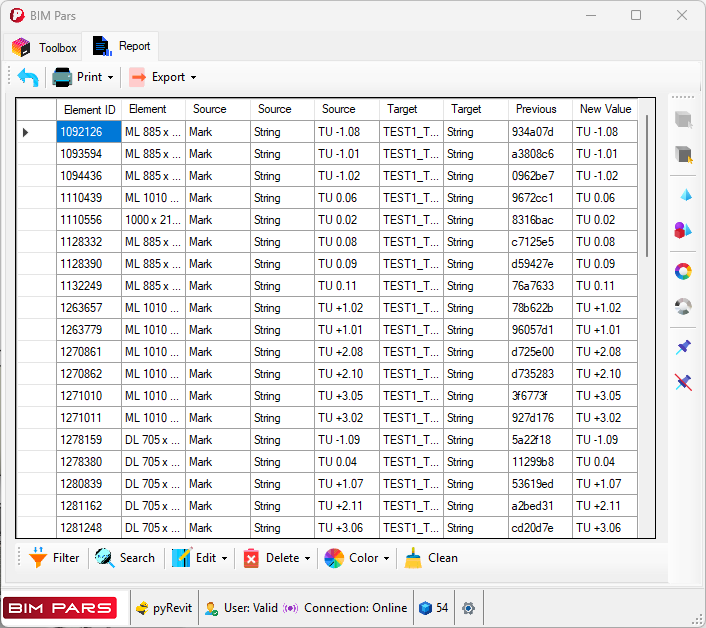Click the Search magnifier icon
This screenshot has height=628, width=706.
(105, 558)
